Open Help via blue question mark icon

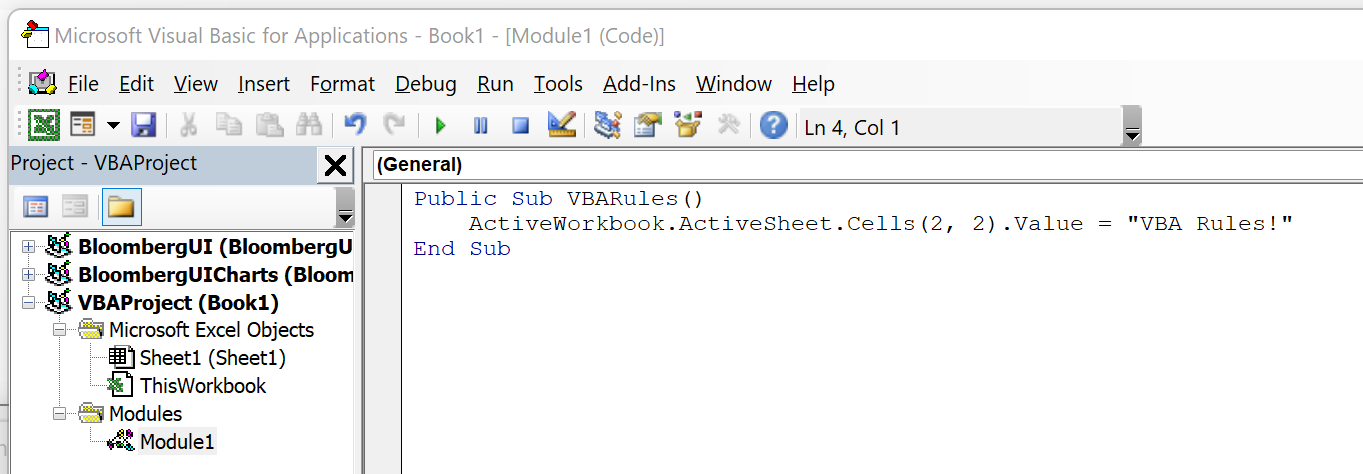coord(773,126)
